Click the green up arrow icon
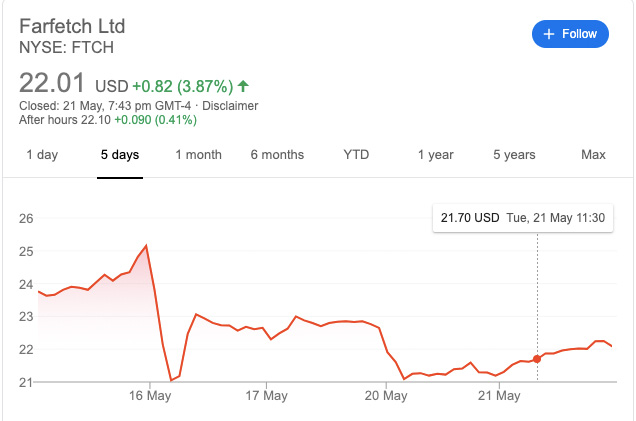 243,85
